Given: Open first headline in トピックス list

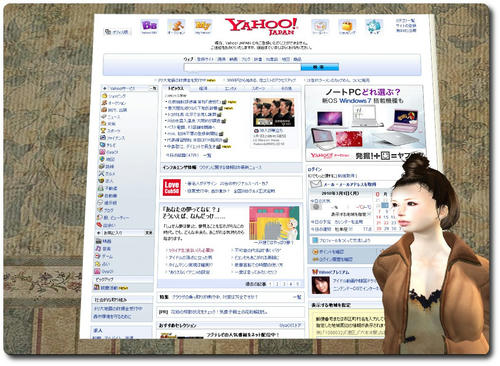Looking at the screenshot, I should [x=195, y=102].
